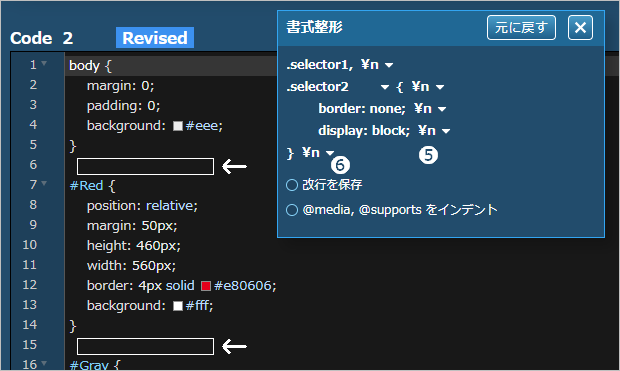Click the 'body {' selector line
The width and height of the screenshot is (620, 371).
click(90, 66)
